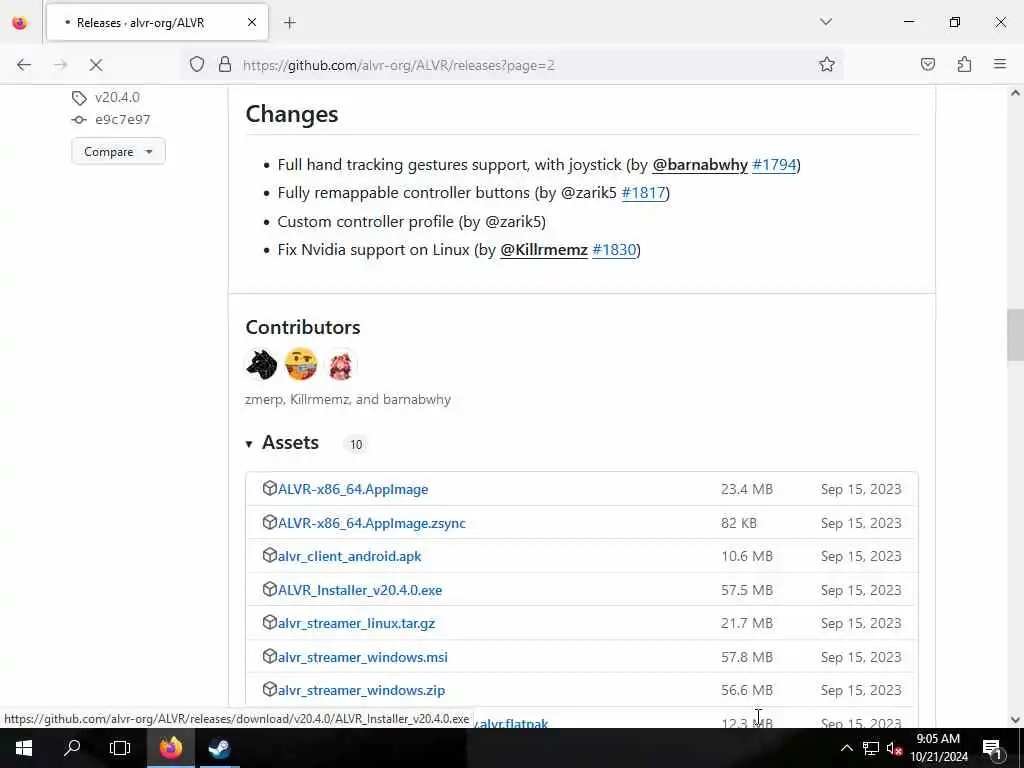Screen dimensions: 1024x768
Task: Open the Firefox hamburger application menu
Action: pos(1000,64)
